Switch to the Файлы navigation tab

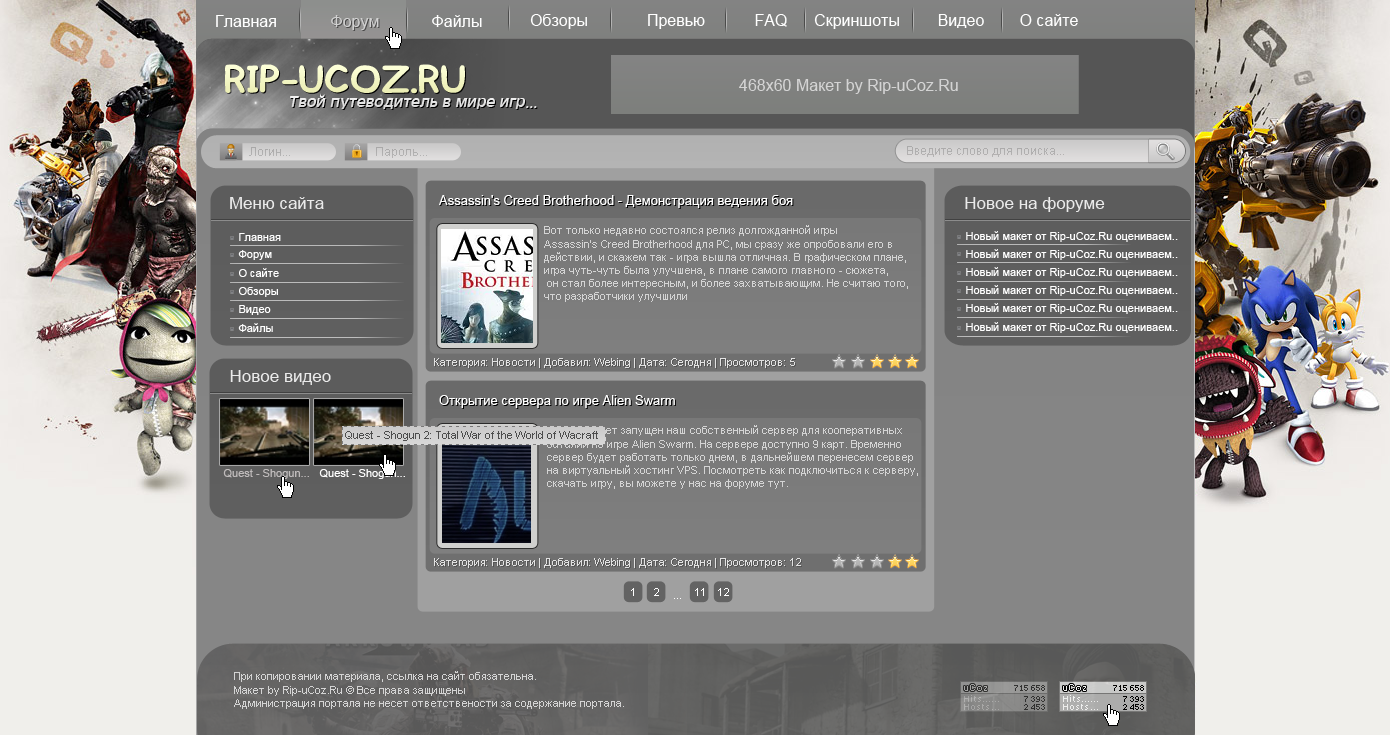457,20
